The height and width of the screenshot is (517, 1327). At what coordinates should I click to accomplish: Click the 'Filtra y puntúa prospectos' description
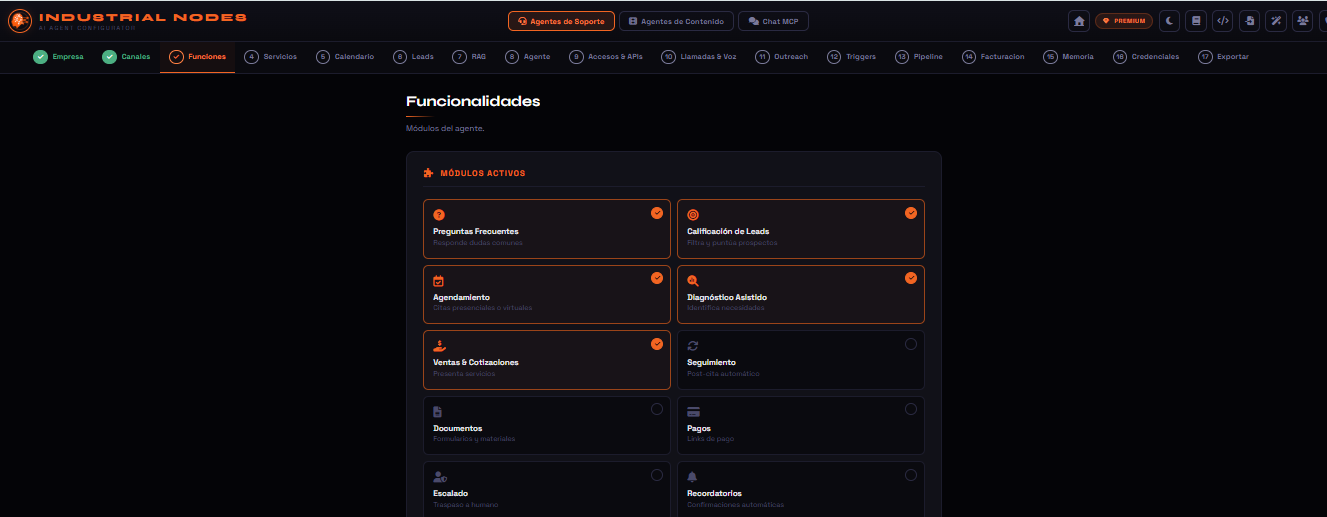coord(732,242)
